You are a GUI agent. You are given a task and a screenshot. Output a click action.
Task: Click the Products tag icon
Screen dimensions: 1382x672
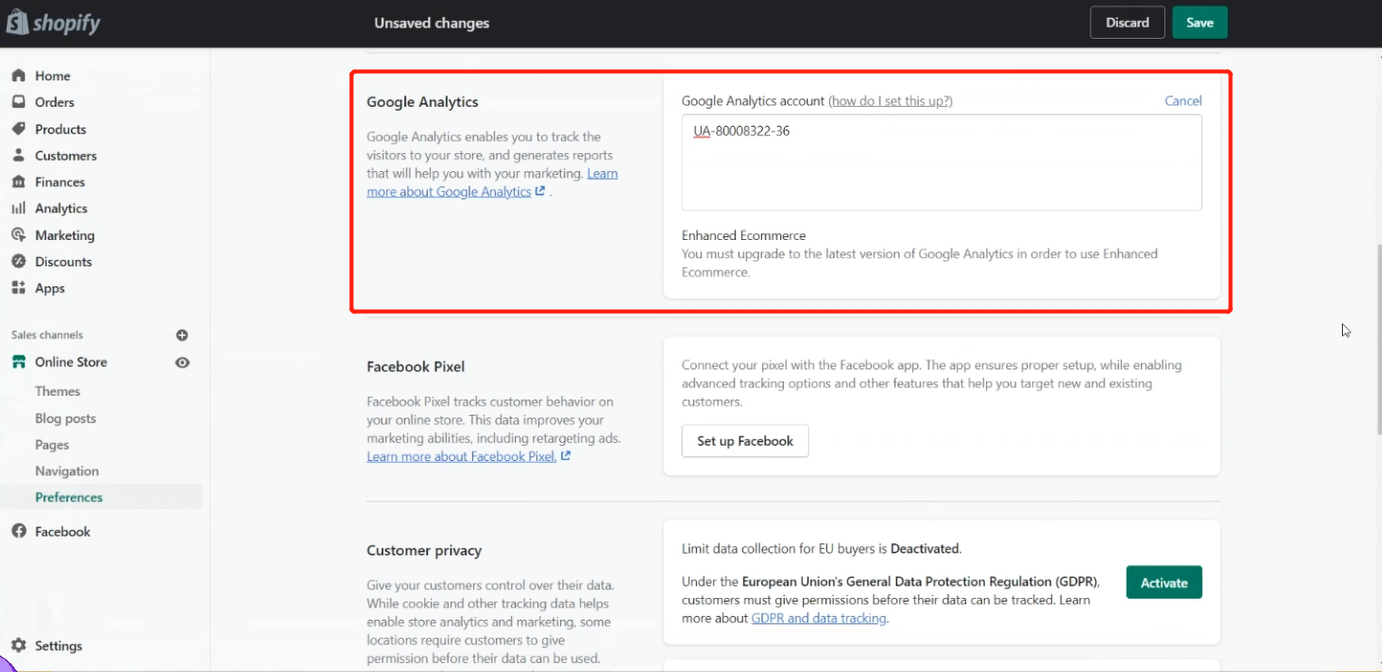(18, 129)
